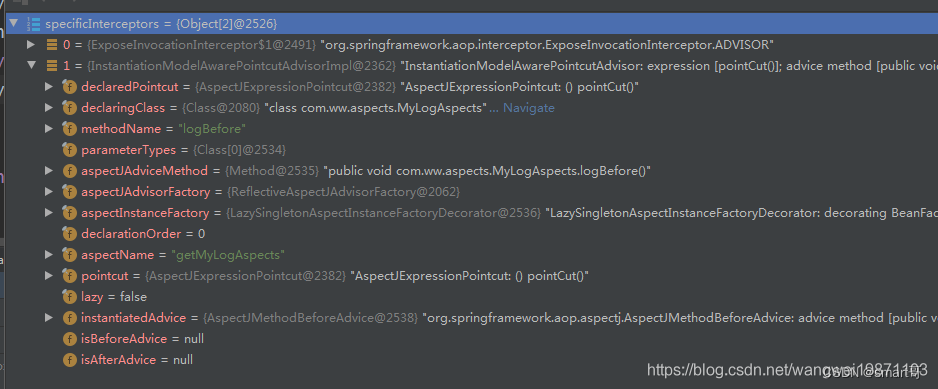Expand the aspectJAdvisorFactory field

point(49,192)
